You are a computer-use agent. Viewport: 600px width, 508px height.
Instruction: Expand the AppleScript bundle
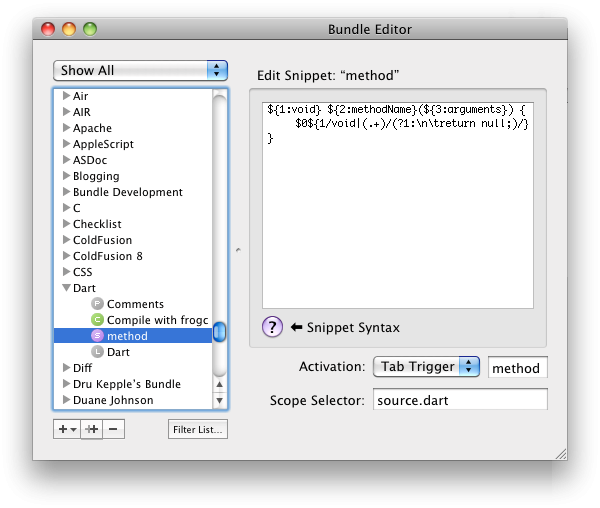66,144
